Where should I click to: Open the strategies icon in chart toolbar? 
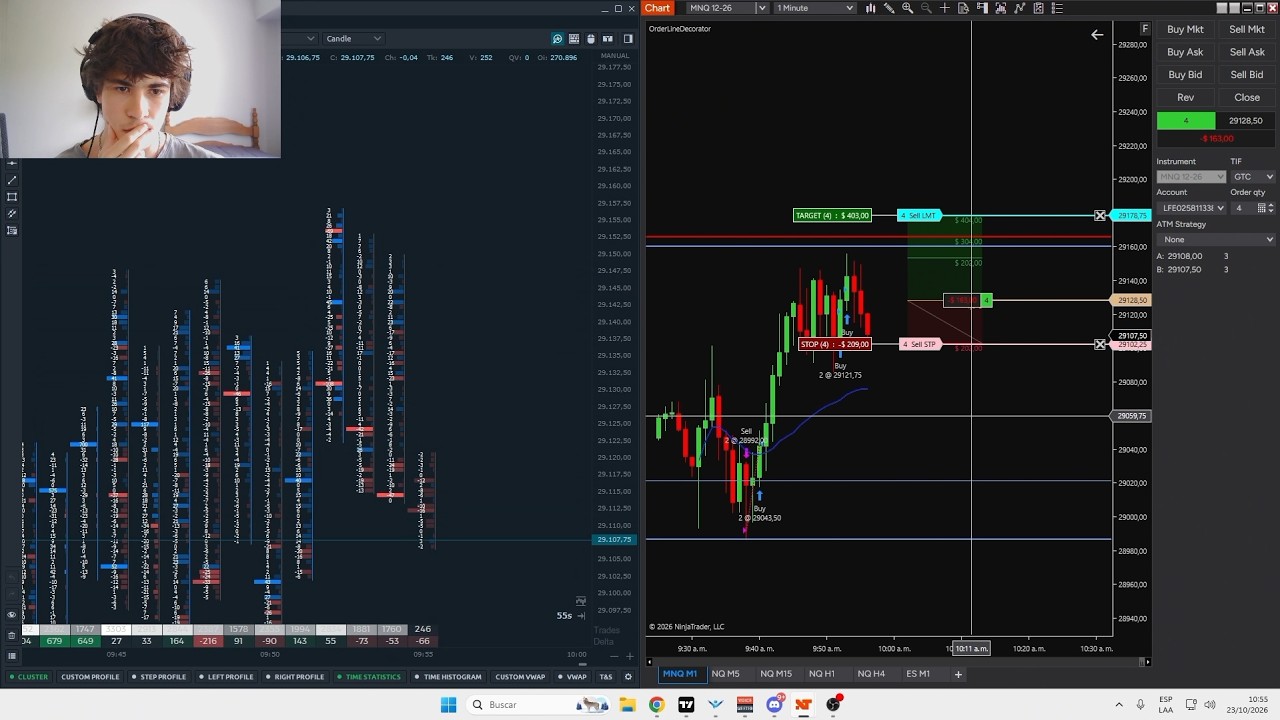pyautogui.click(x=1038, y=8)
